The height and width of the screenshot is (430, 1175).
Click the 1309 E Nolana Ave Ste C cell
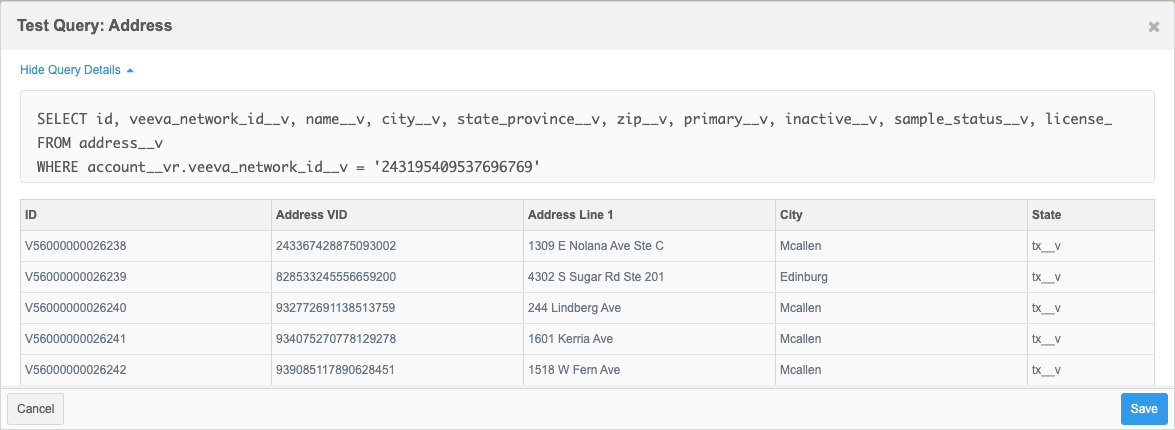point(595,246)
